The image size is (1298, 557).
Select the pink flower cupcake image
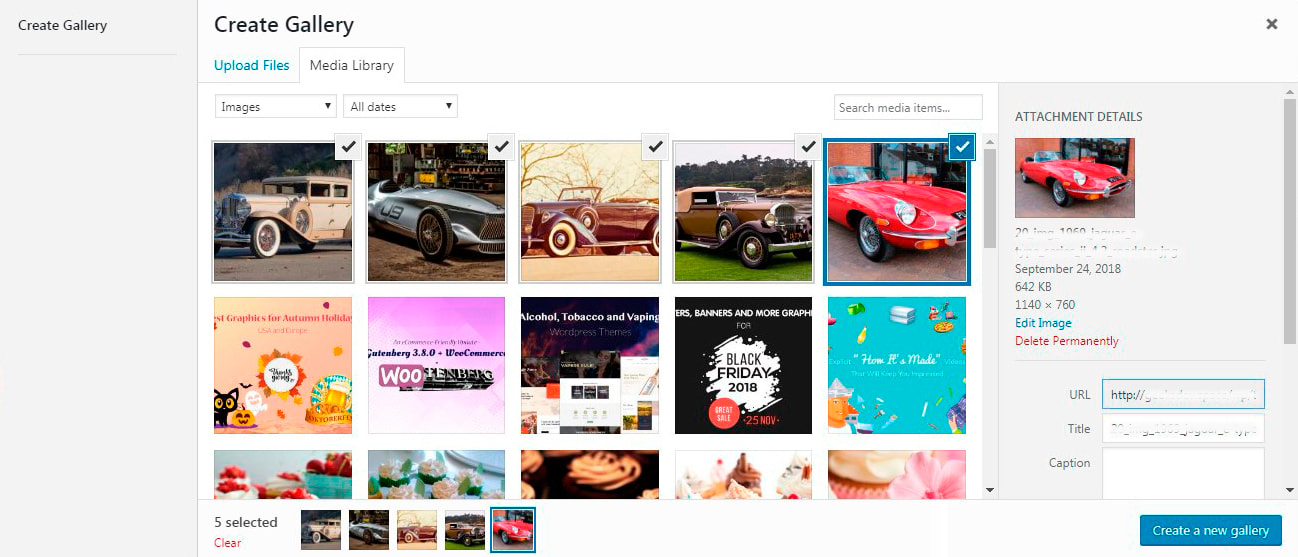coord(897,474)
